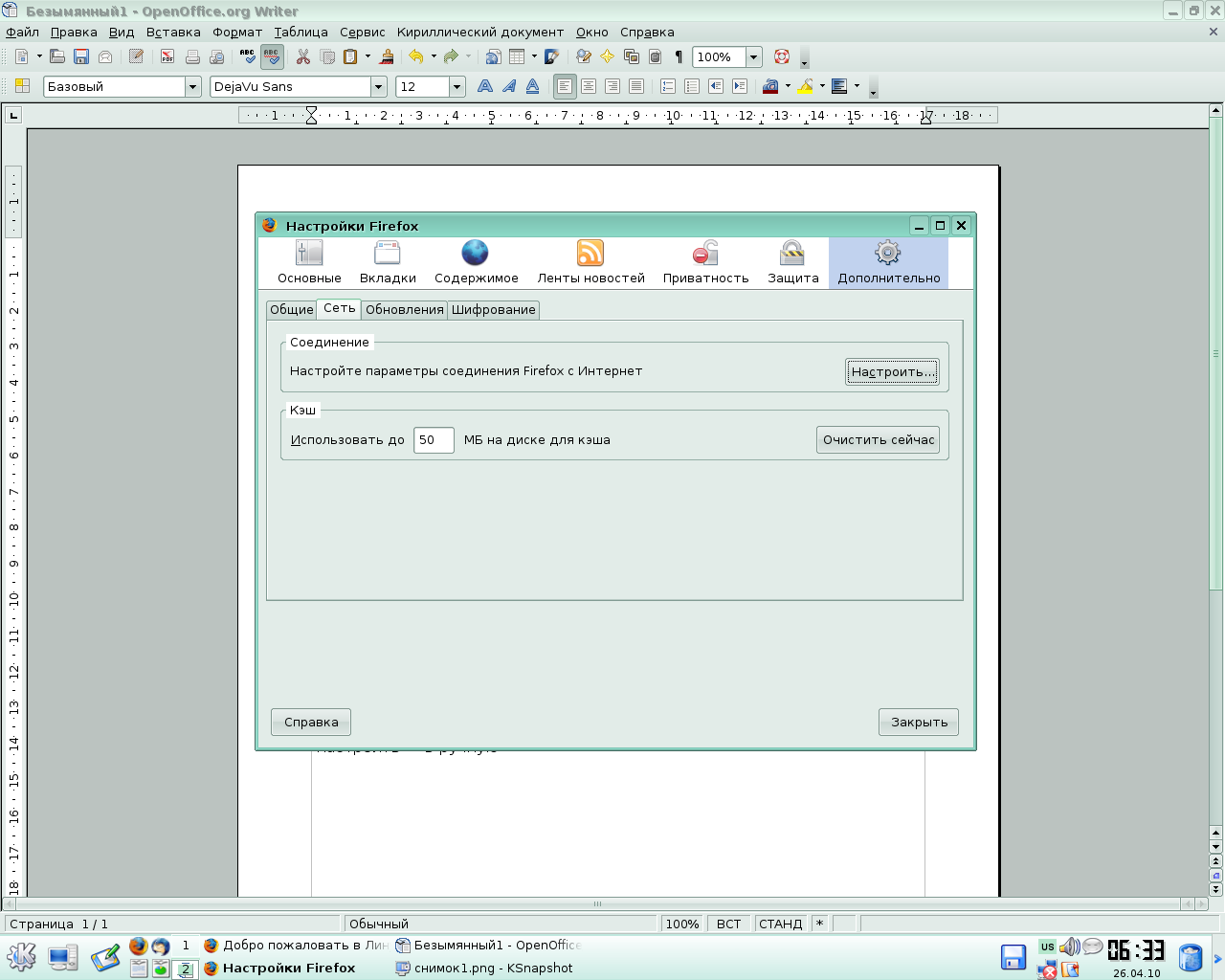Switch to the Общие tab
Viewport: 1225px width, 980px height.
coord(292,309)
